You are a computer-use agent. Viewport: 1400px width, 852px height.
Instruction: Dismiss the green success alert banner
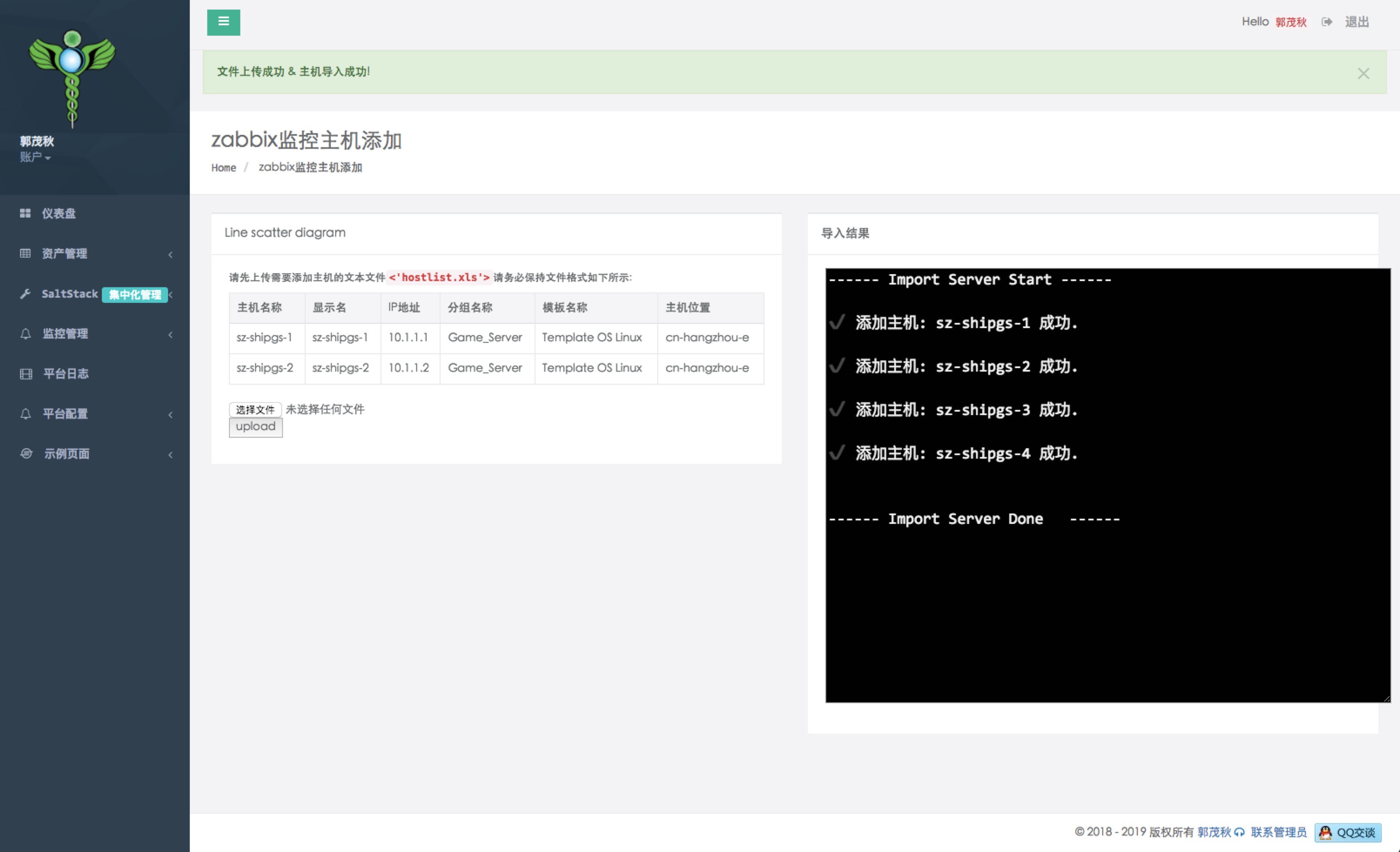click(x=1363, y=73)
